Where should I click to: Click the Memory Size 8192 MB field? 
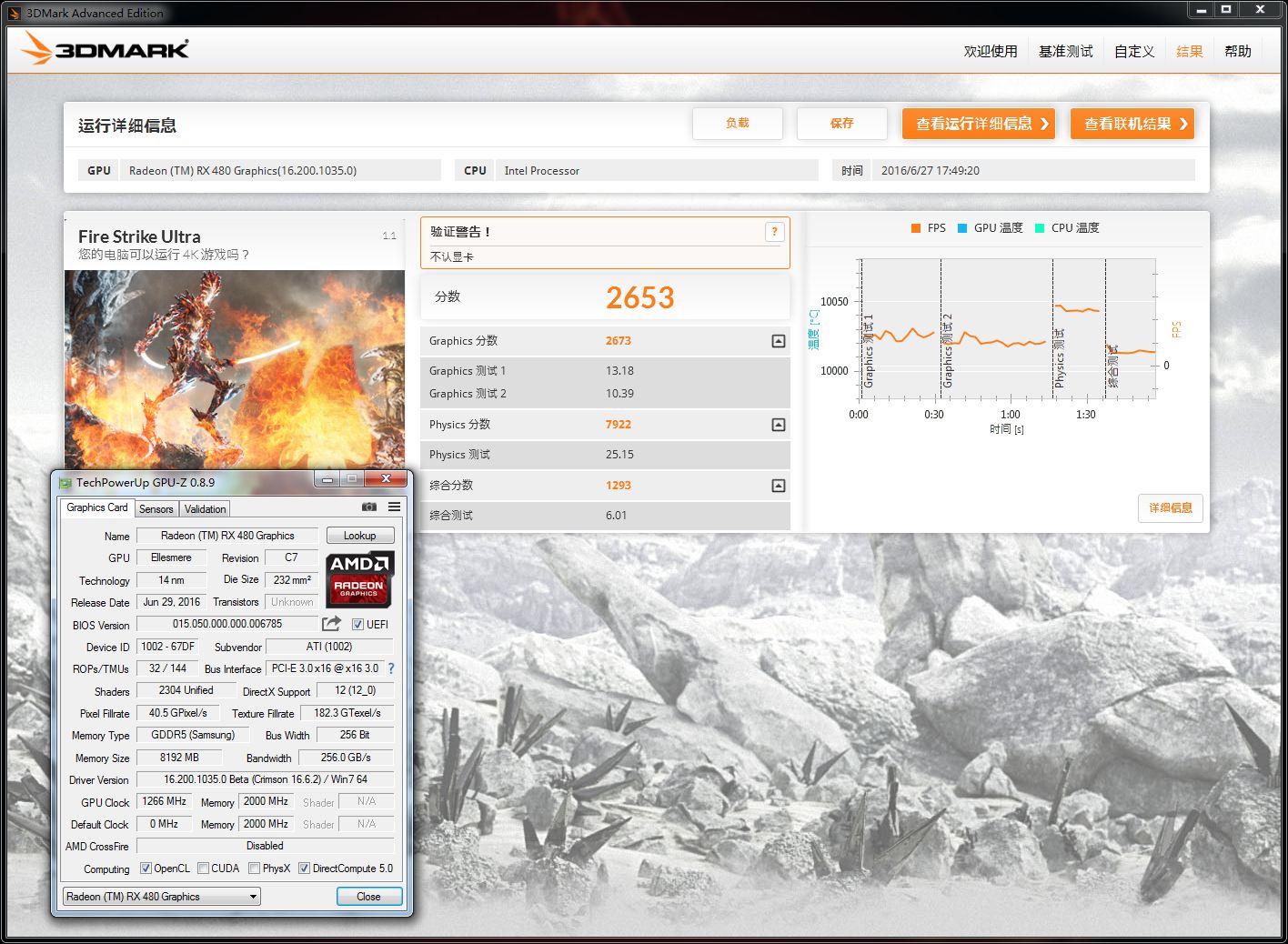[179, 758]
